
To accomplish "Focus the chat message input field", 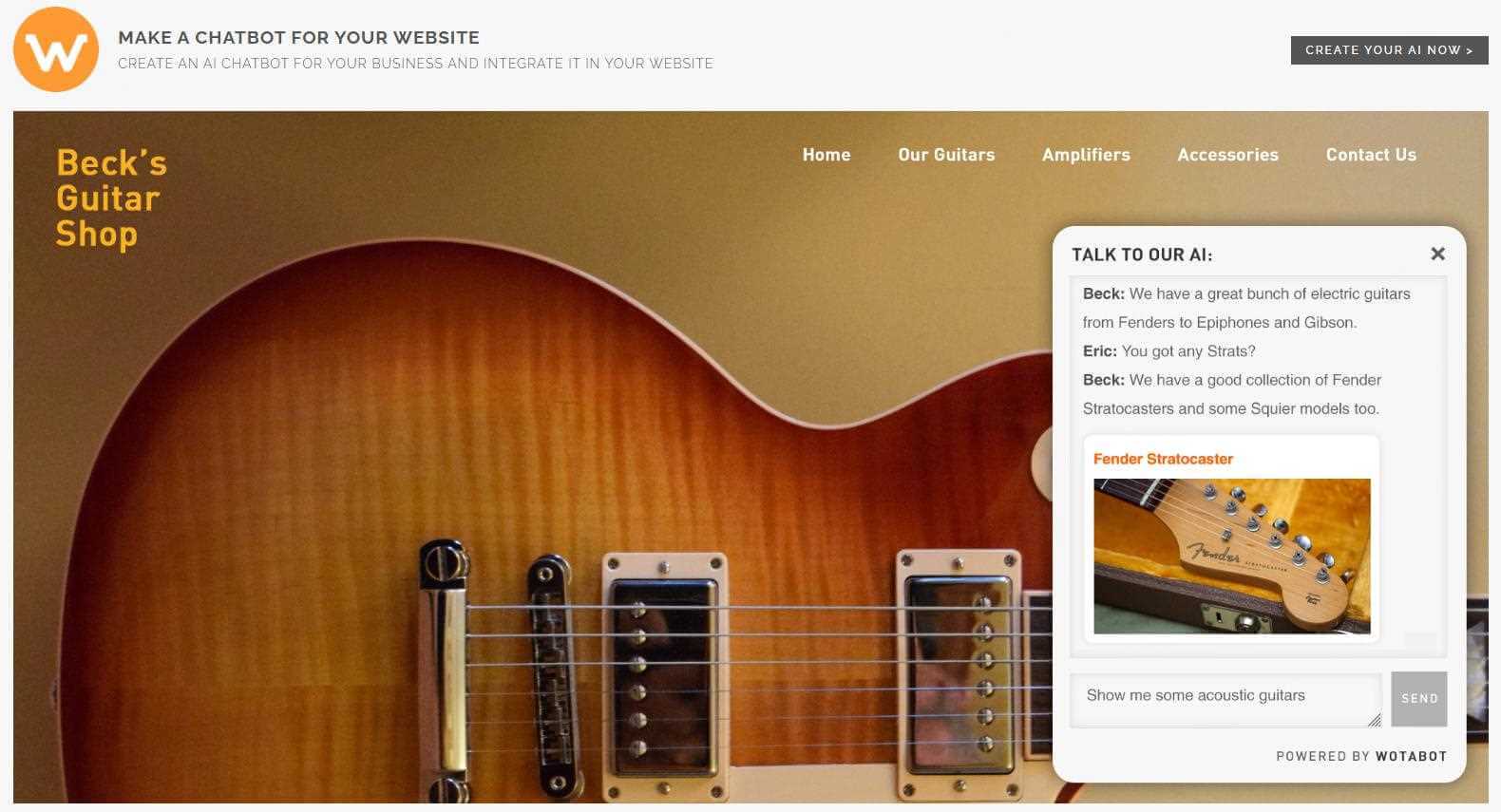I will [x=1225, y=700].
